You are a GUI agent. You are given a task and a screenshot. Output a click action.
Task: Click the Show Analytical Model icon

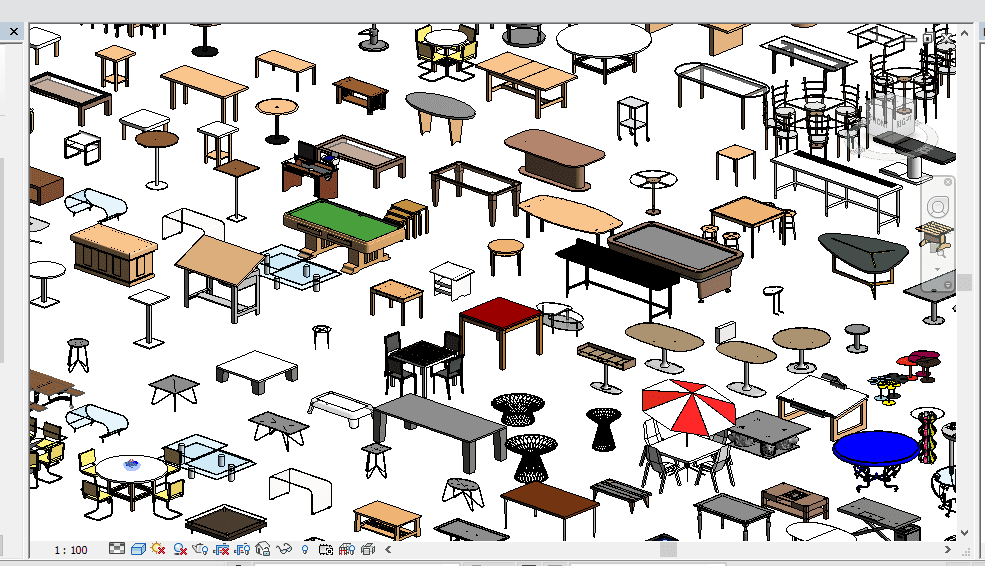pos(346,549)
